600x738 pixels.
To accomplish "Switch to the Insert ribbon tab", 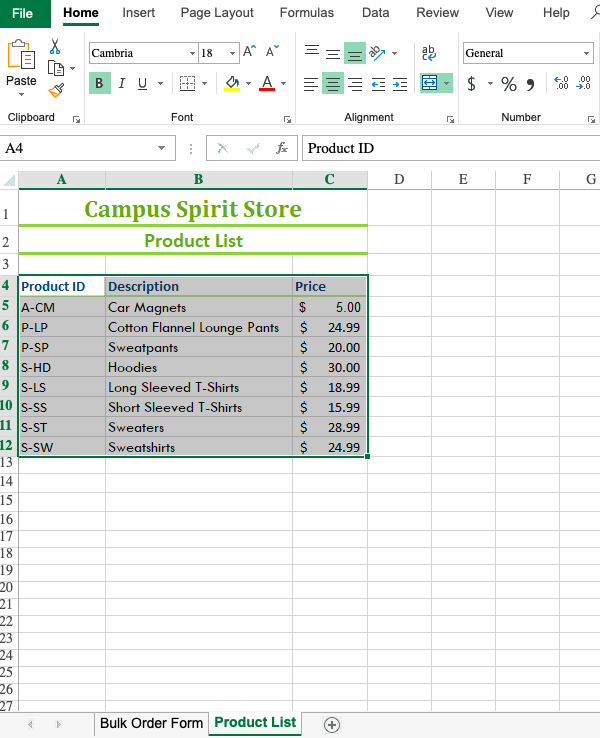I will 138,13.
